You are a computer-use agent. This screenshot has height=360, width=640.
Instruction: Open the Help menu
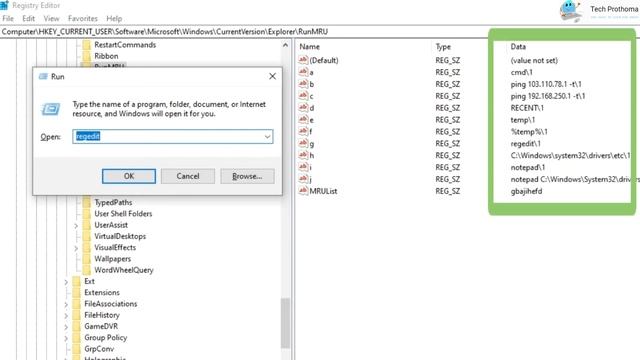click(114, 18)
